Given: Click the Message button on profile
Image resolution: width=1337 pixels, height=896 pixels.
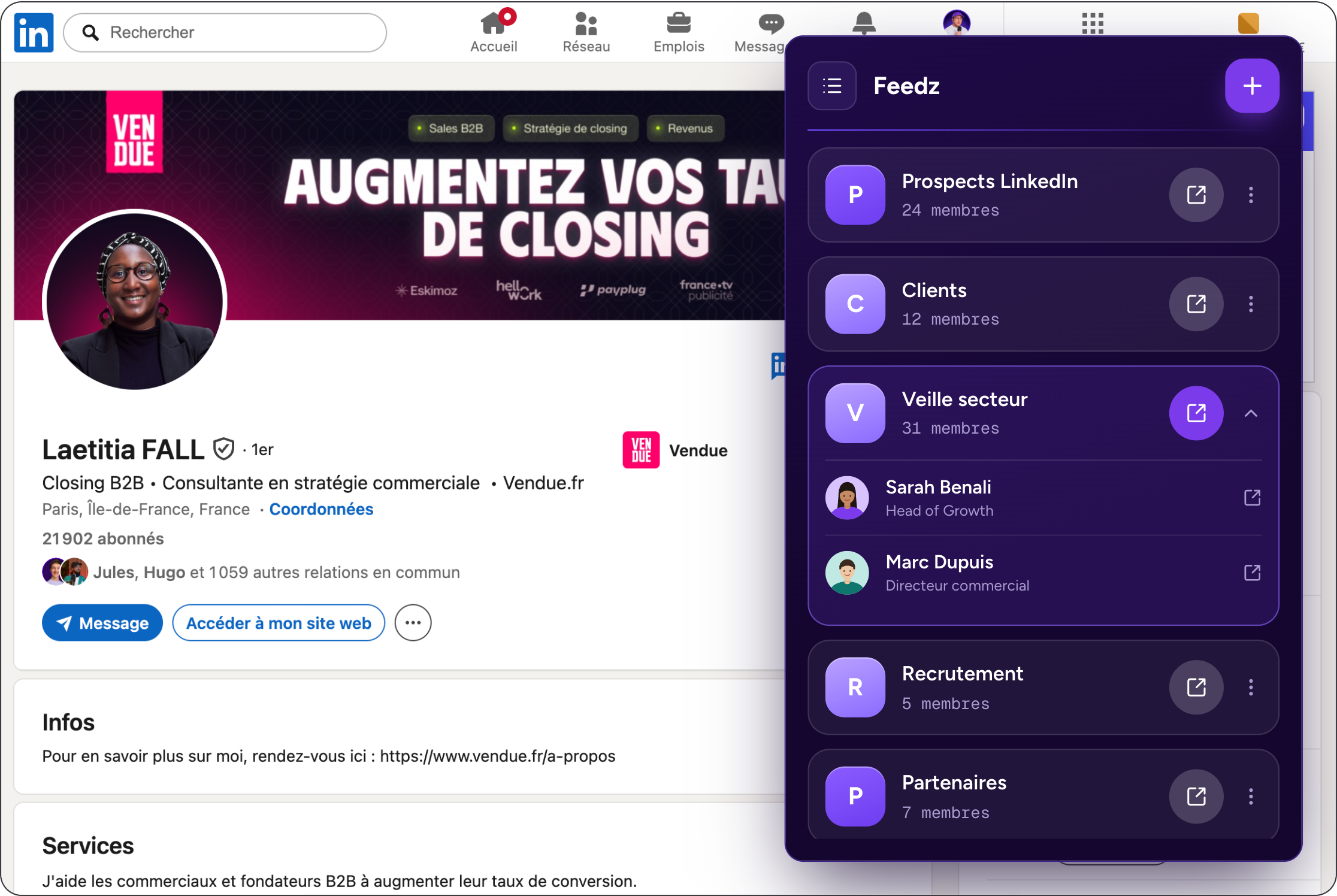Looking at the screenshot, I should [102, 622].
